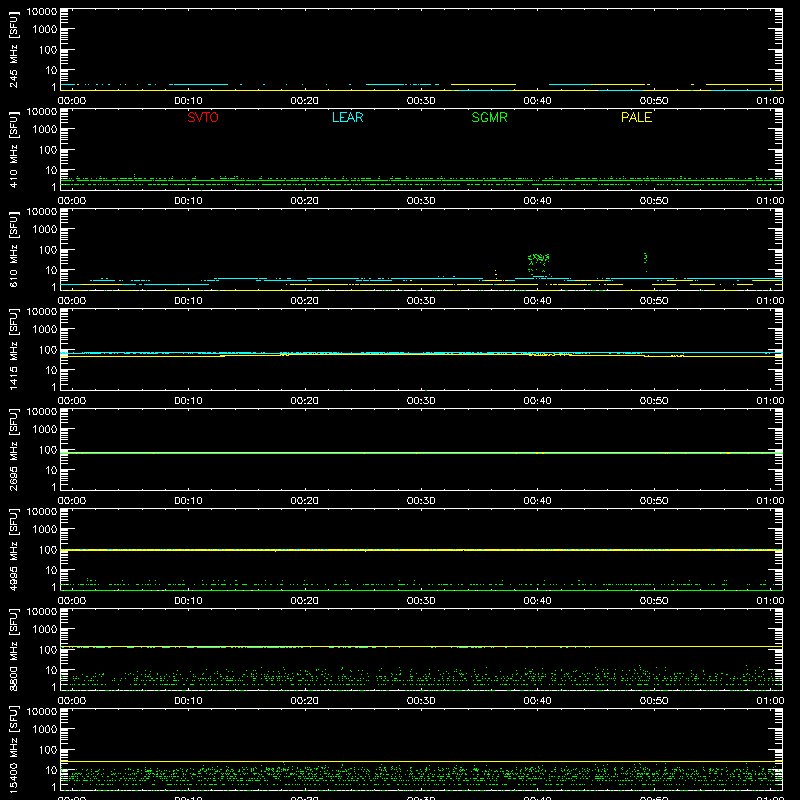Select the 2695 MHz [SFU] axis title

coord(13,449)
